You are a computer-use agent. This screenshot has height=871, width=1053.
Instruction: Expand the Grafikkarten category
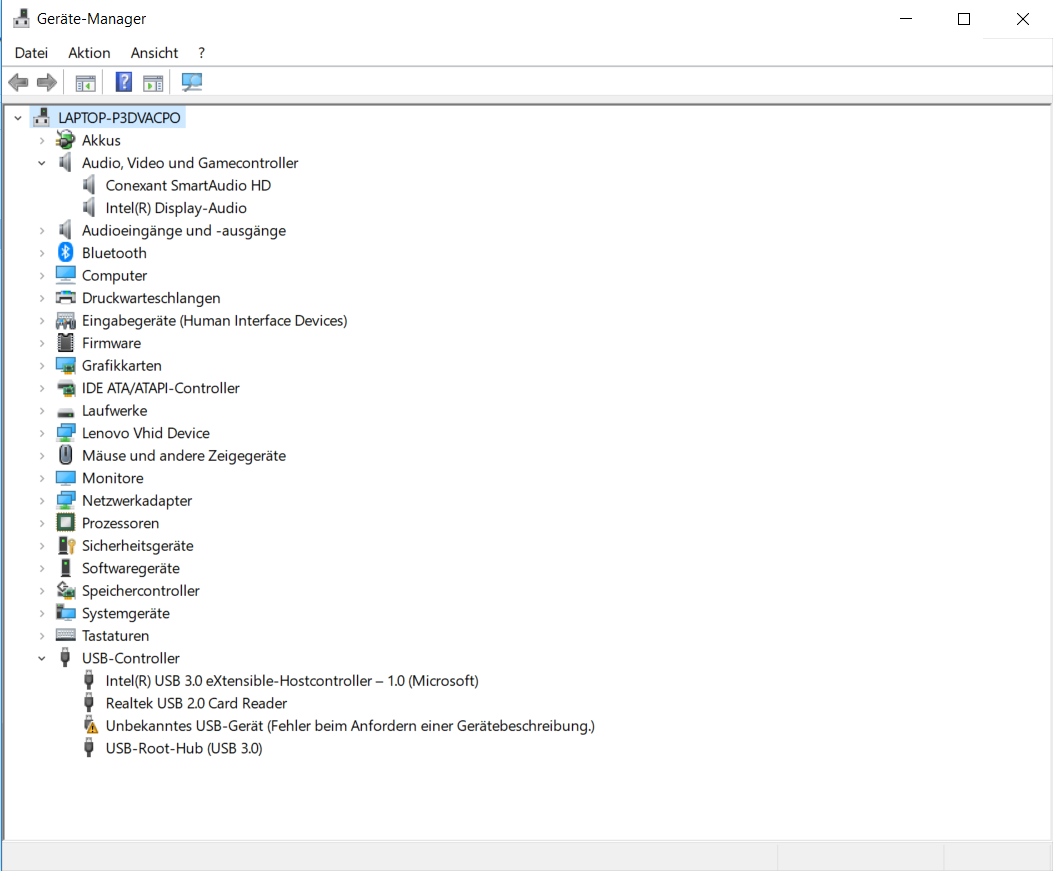(x=42, y=366)
